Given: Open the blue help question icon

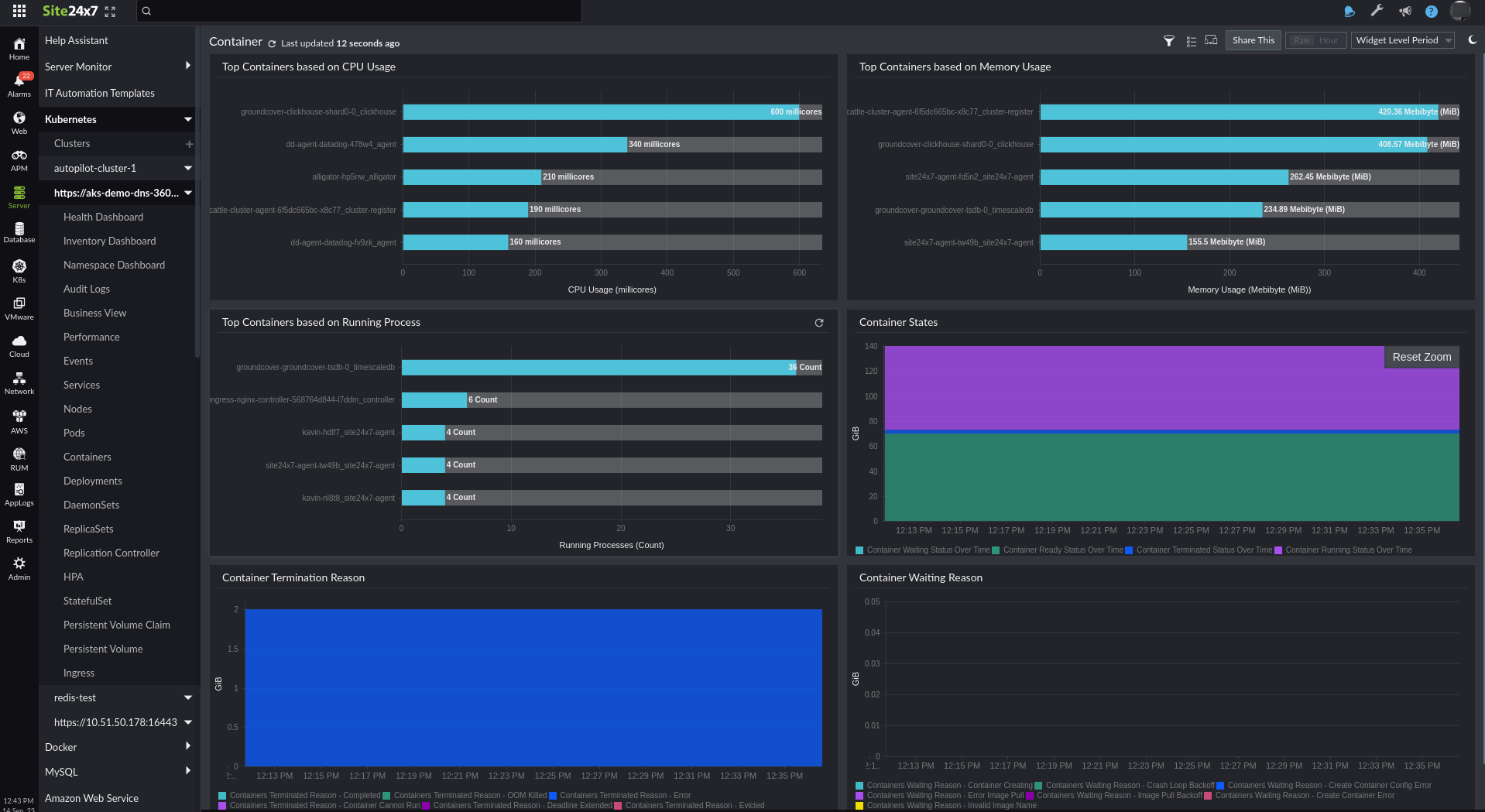Looking at the screenshot, I should (1432, 12).
